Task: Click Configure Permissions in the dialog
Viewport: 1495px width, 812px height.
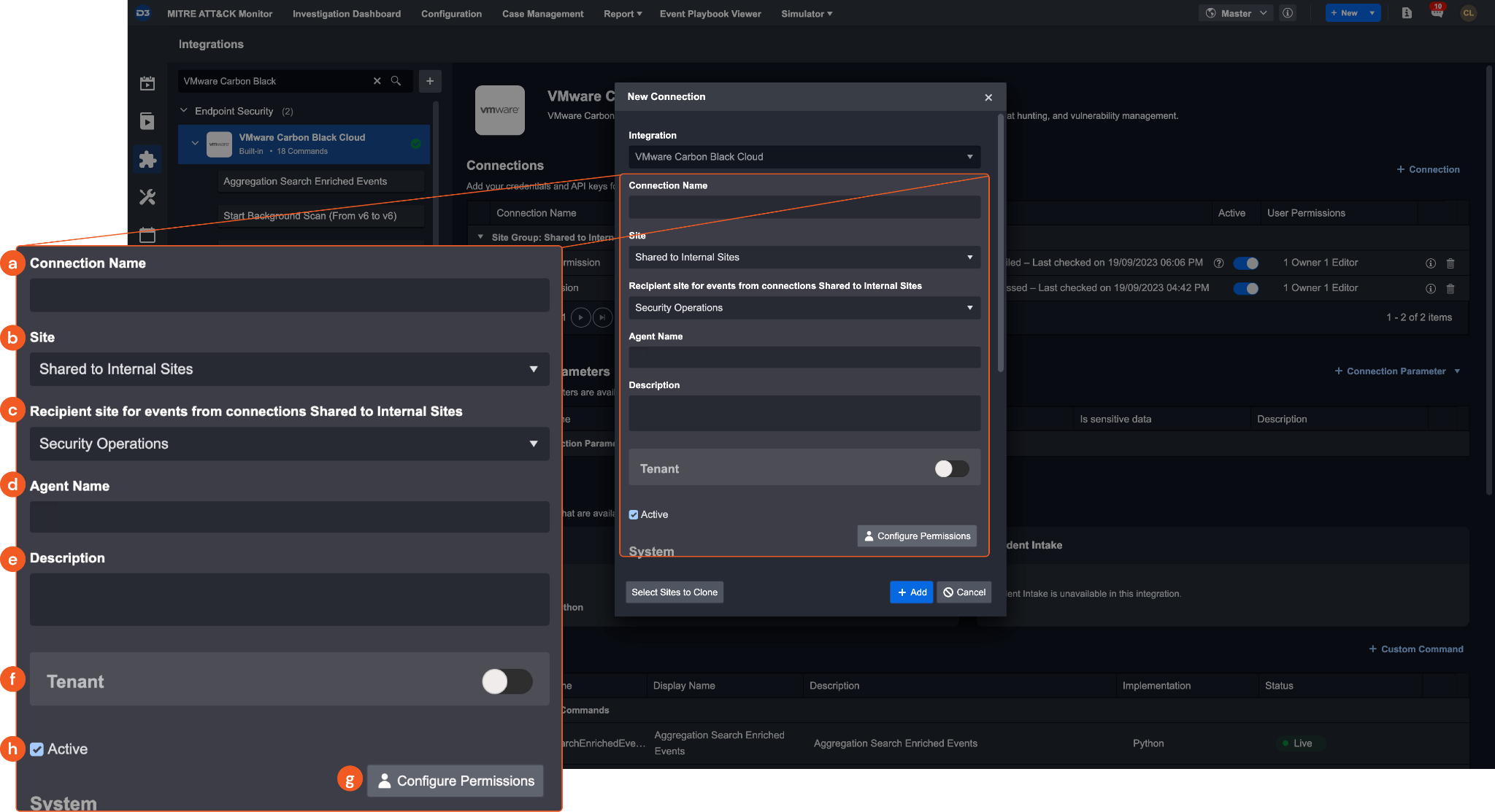Action: tap(917, 535)
